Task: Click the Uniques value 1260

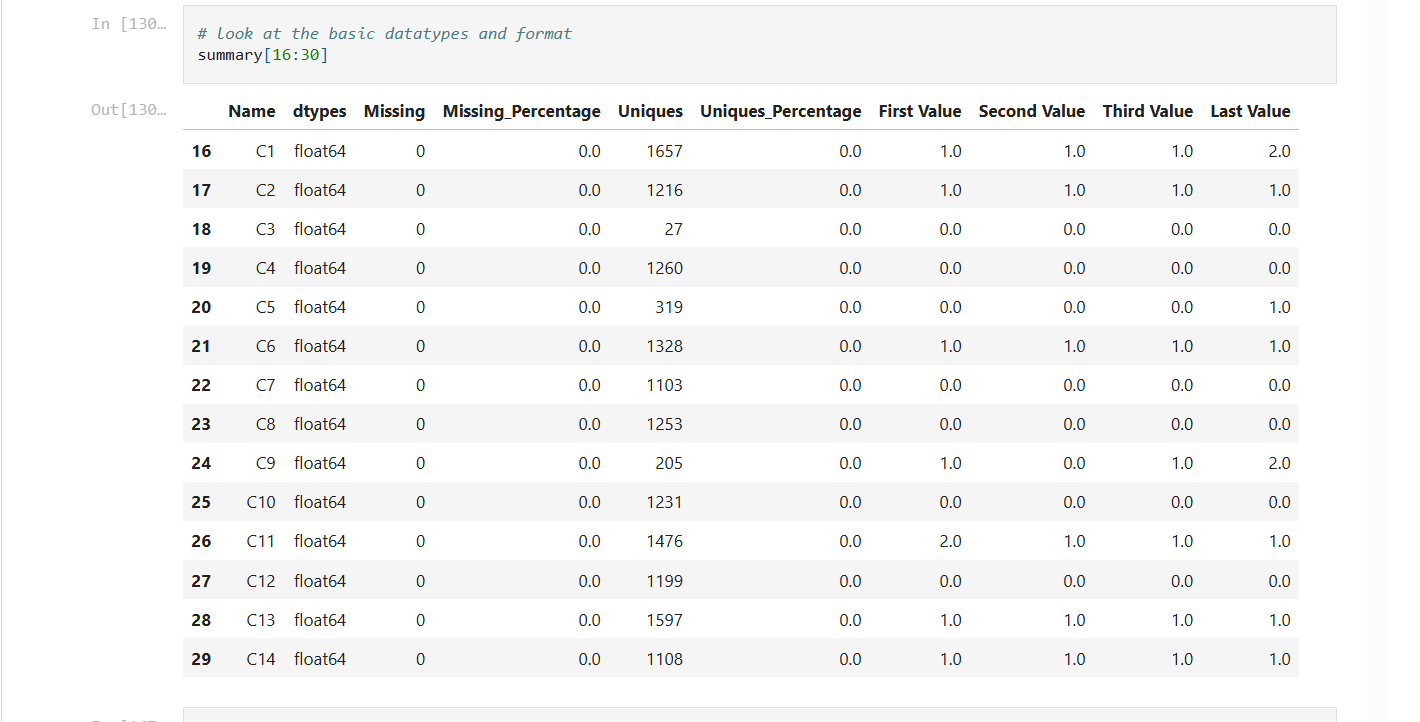Action: (x=665, y=268)
